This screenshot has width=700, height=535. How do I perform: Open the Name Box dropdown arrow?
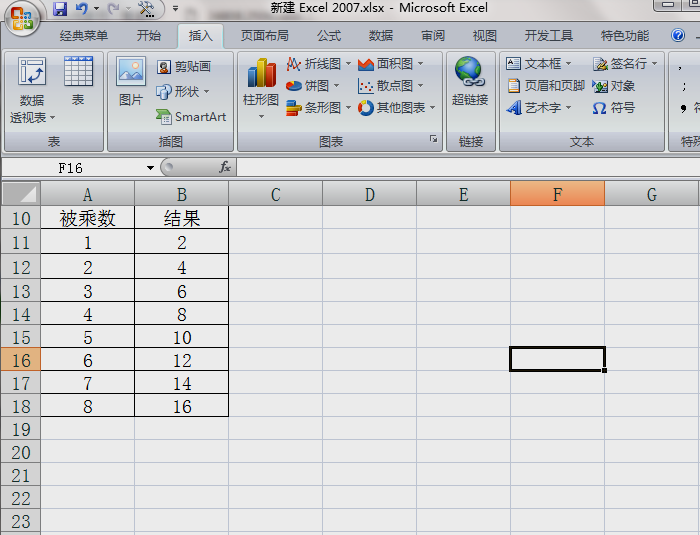(x=150, y=168)
